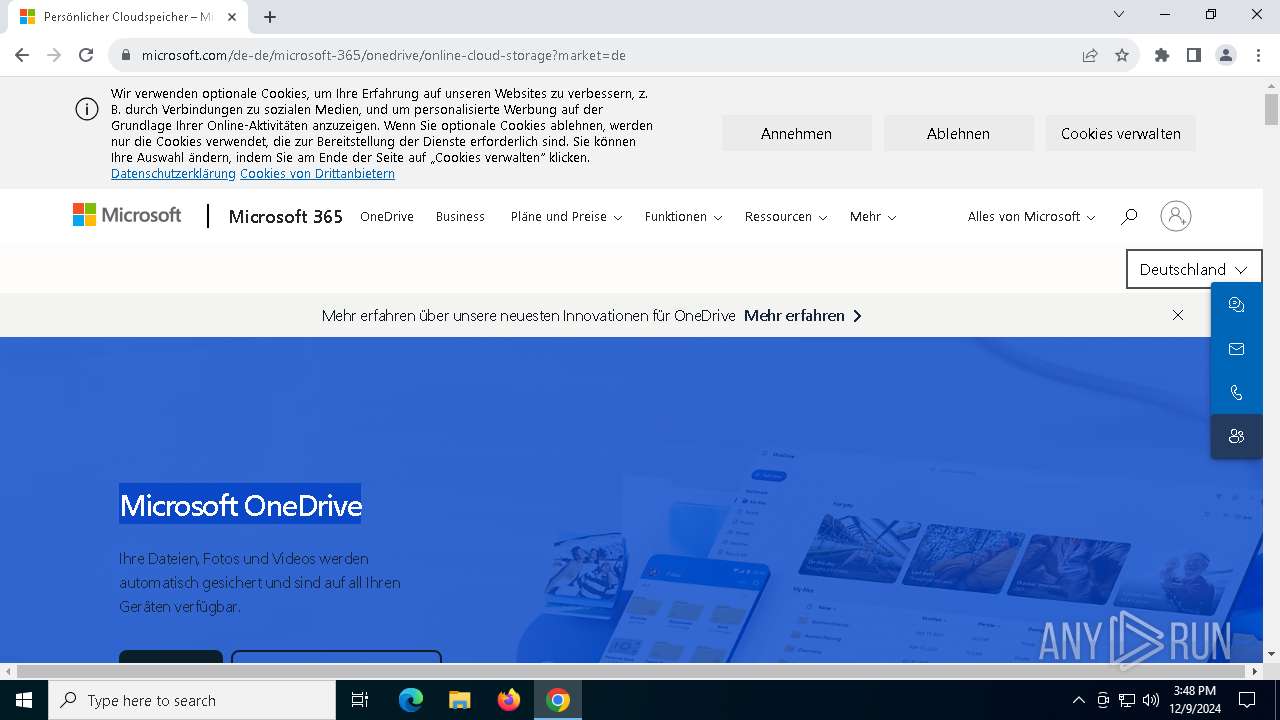Screen dimensions: 1280x720
Task: Open the community contact icon
Action: [x=1236, y=437]
